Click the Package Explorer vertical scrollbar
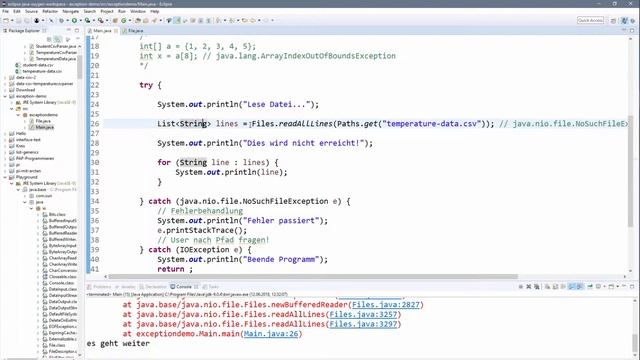The image size is (640, 360). pos(80,67)
